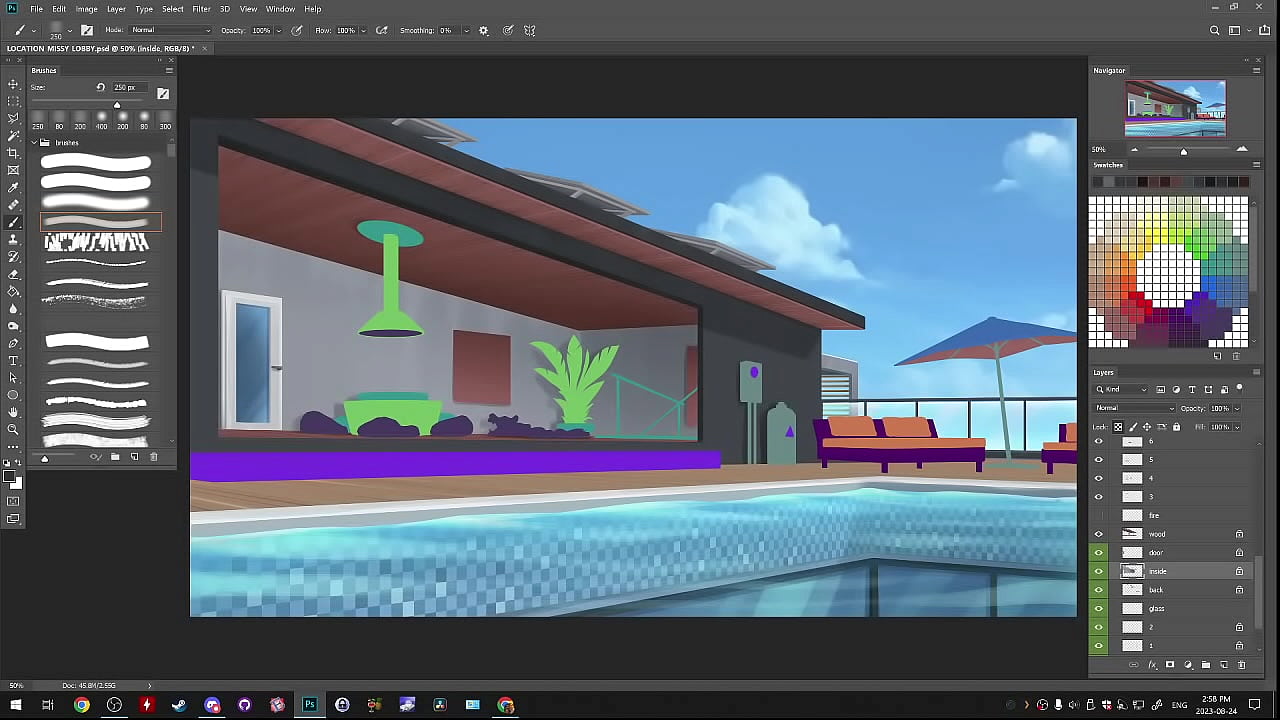This screenshot has height=720, width=1280.
Task: Select the Healing Brush tool
Action: pyautogui.click(x=13, y=205)
